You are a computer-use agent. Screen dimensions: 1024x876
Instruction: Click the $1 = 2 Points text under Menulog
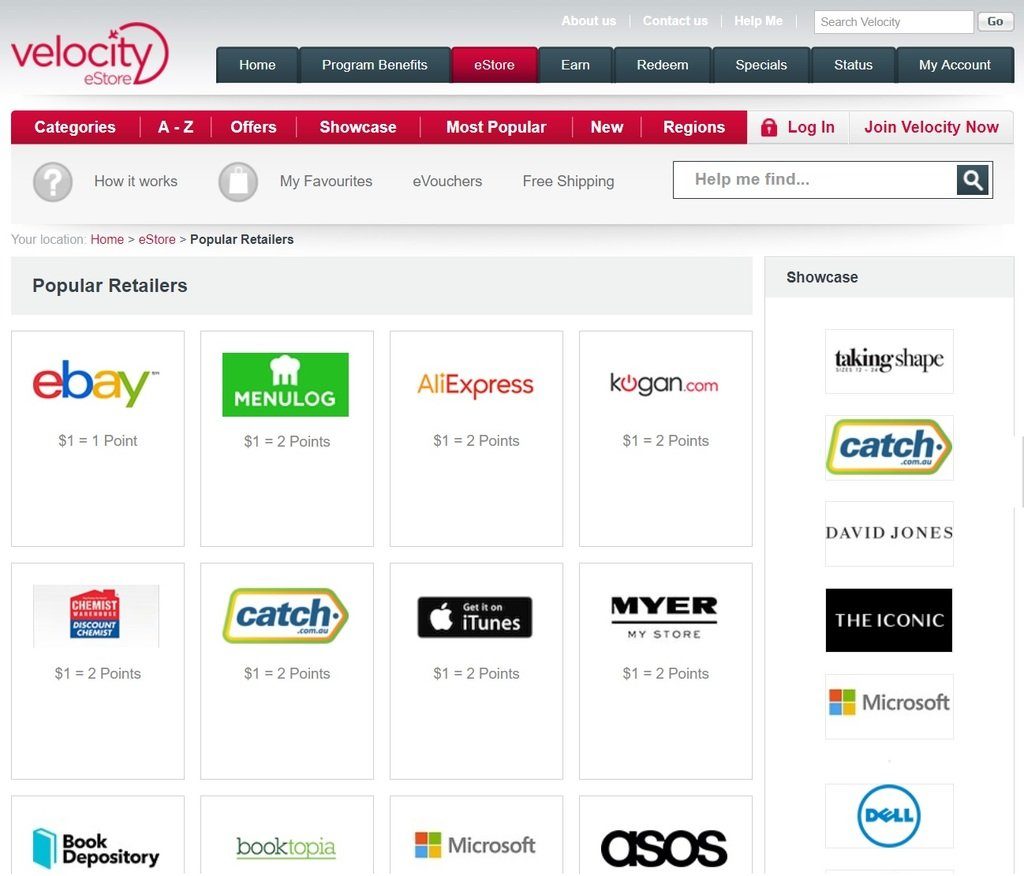(x=287, y=442)
